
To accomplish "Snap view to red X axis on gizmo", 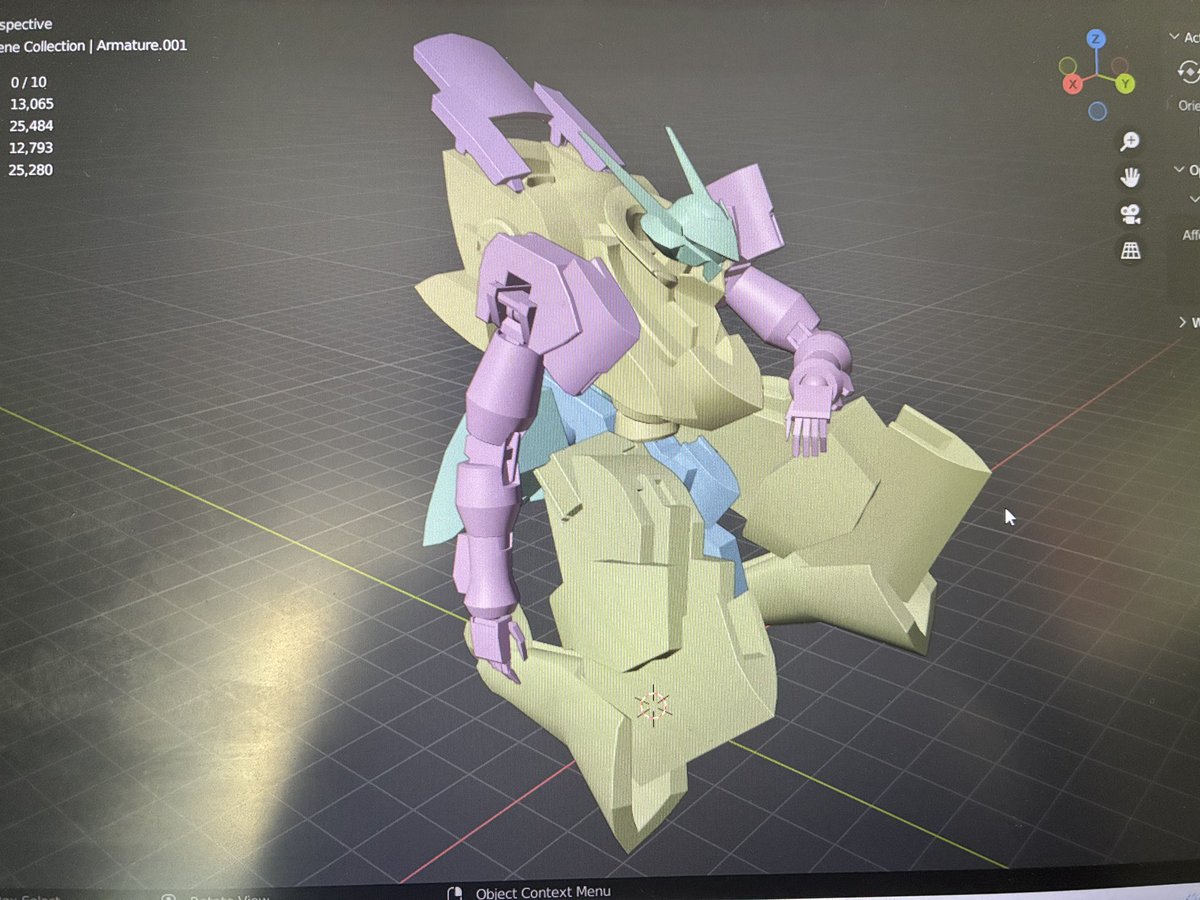I will click(1073, 84).
